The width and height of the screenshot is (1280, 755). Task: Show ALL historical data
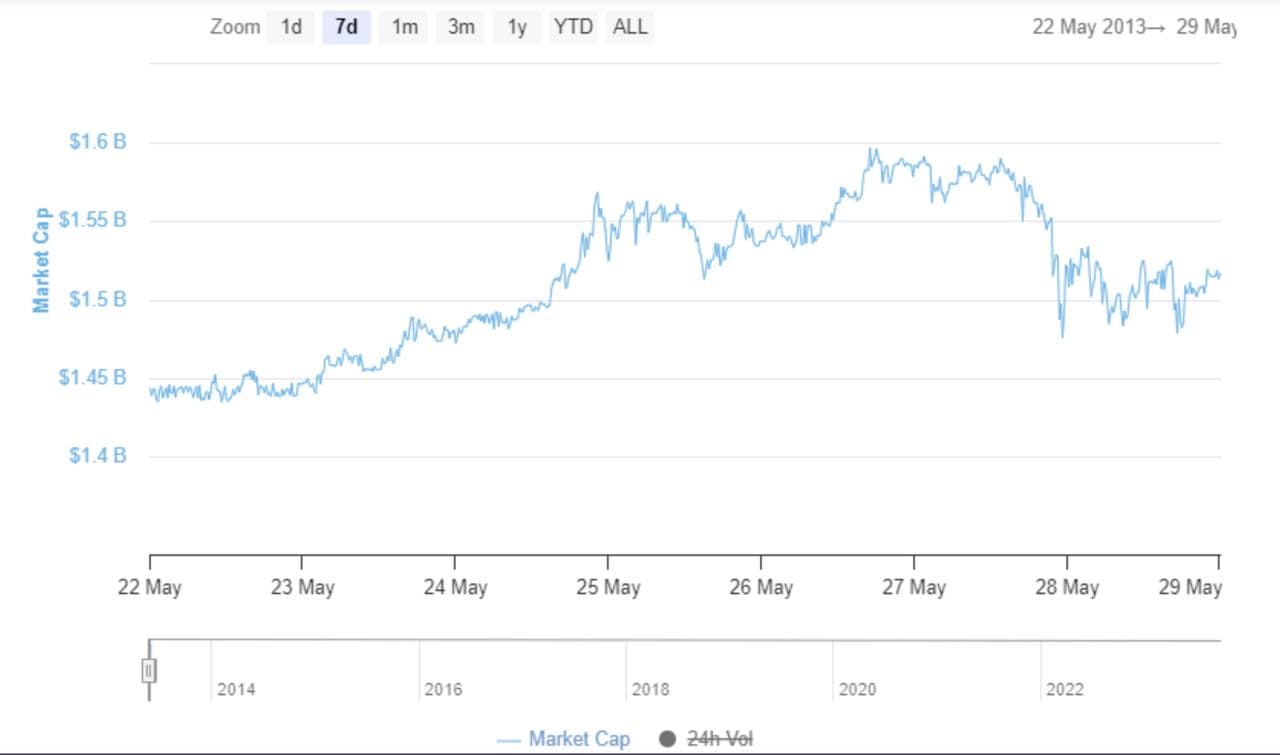630,27
